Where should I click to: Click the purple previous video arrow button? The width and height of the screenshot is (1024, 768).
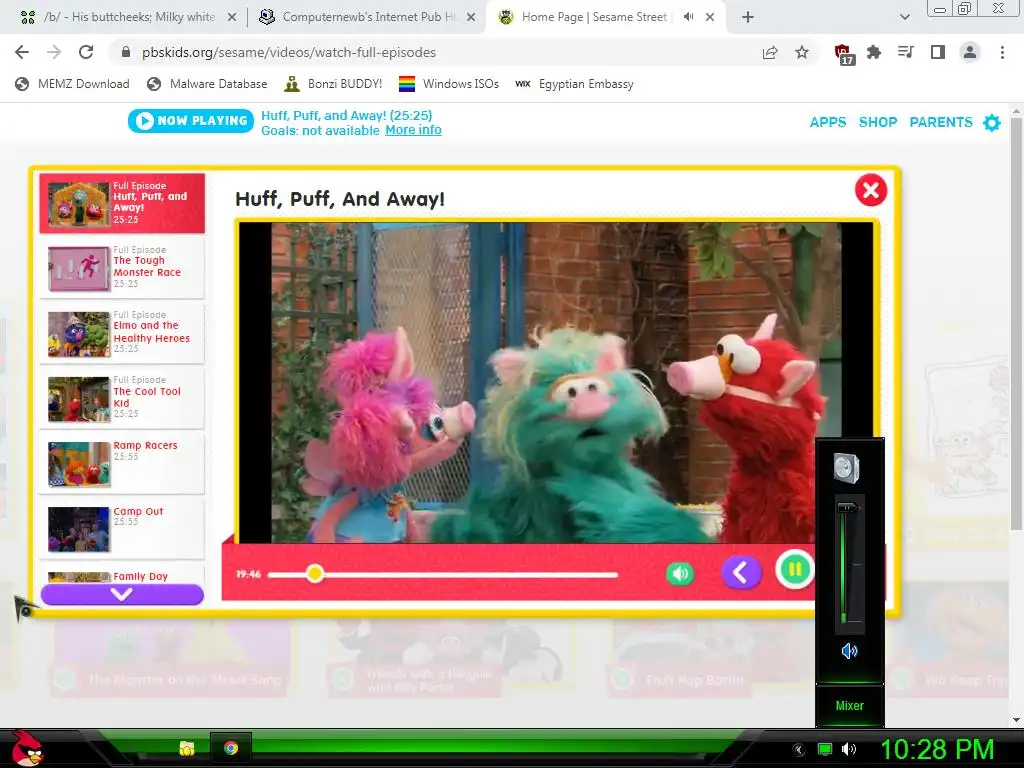tap(741, 573)
